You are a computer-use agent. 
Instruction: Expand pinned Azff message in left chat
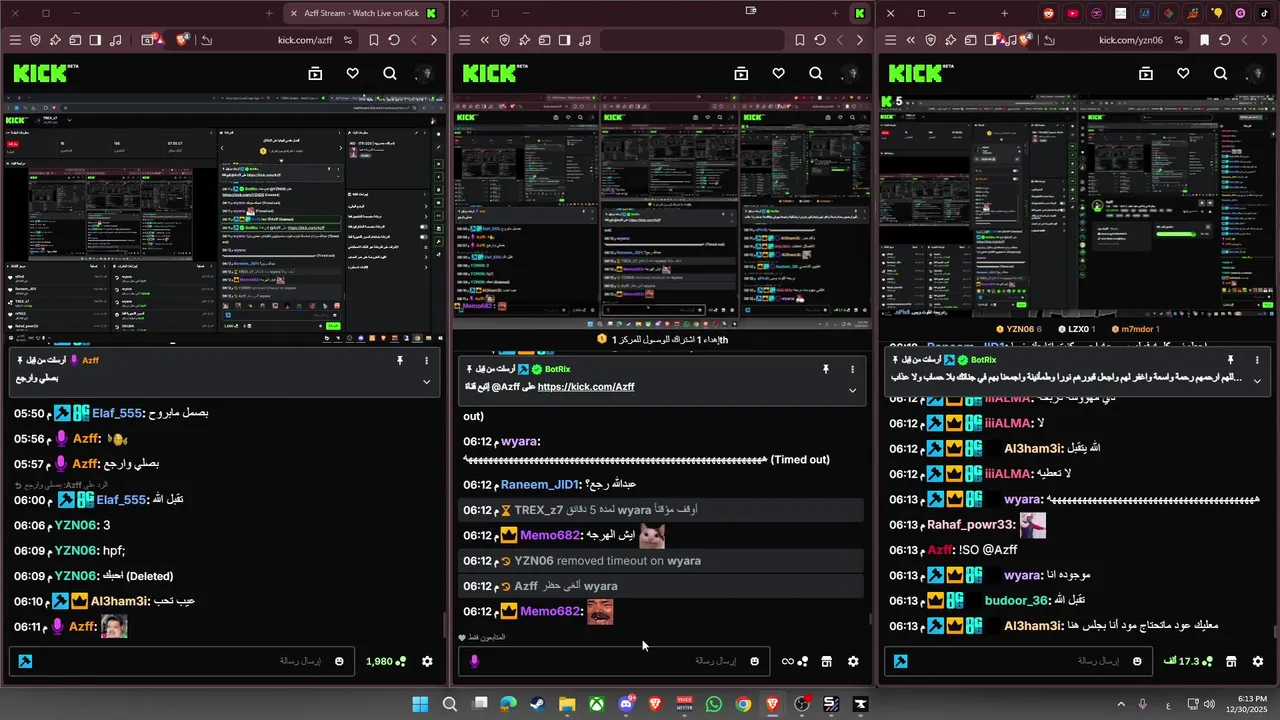(427, 381)
